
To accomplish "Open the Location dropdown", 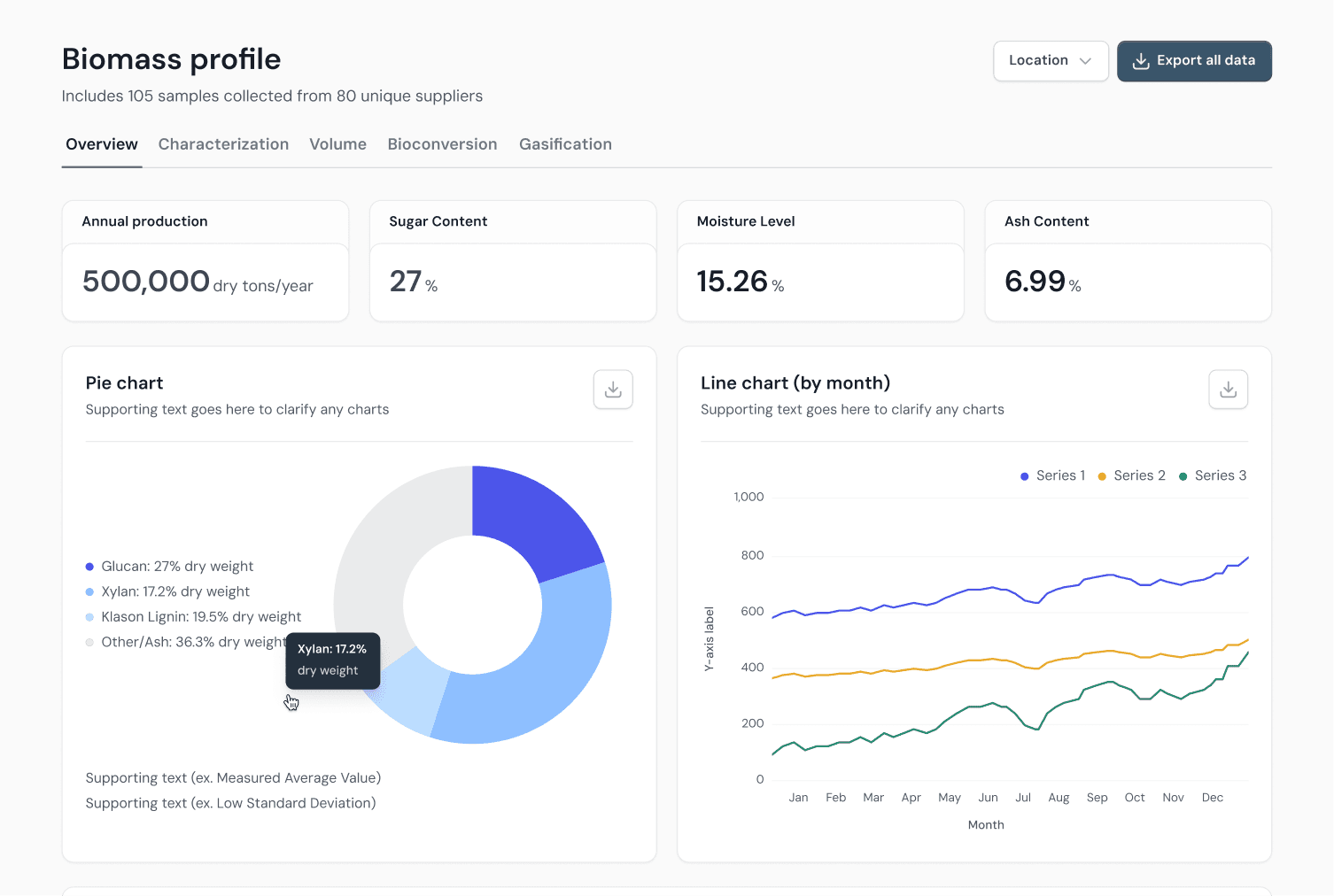I will (x=1050, y=61).
